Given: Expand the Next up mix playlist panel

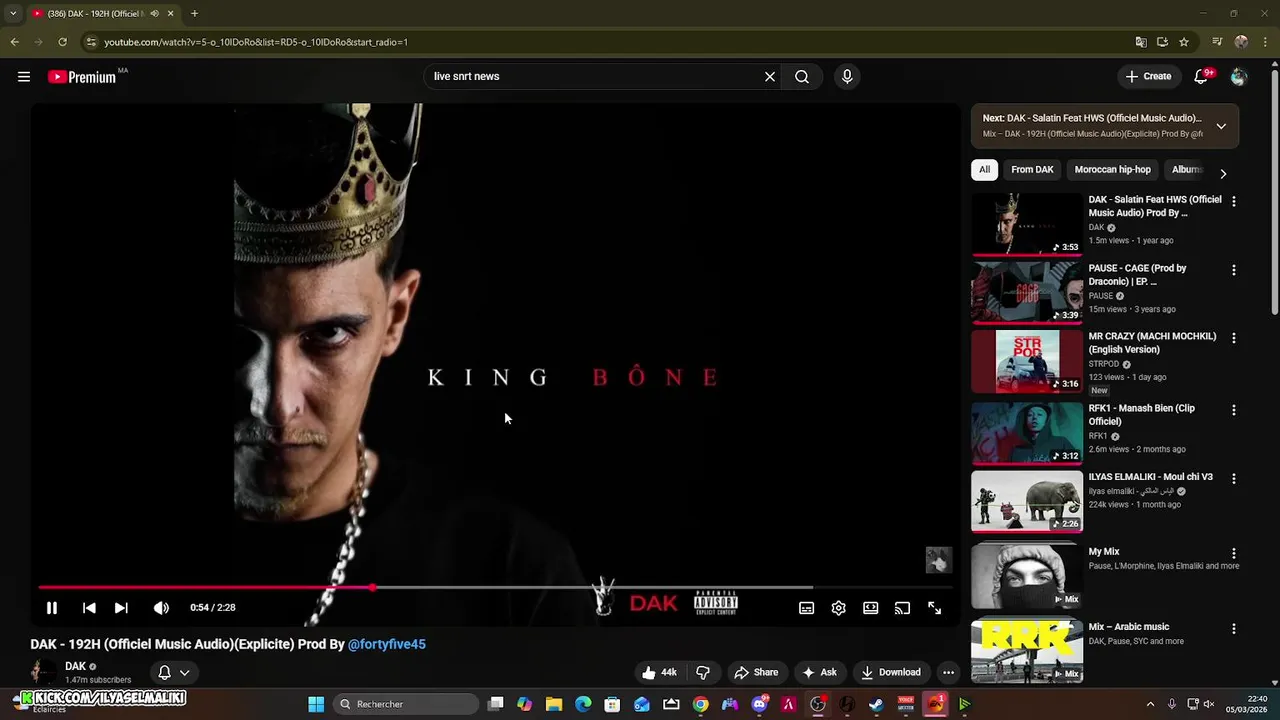Looking at the screenshot, I should click(1221, 126).
